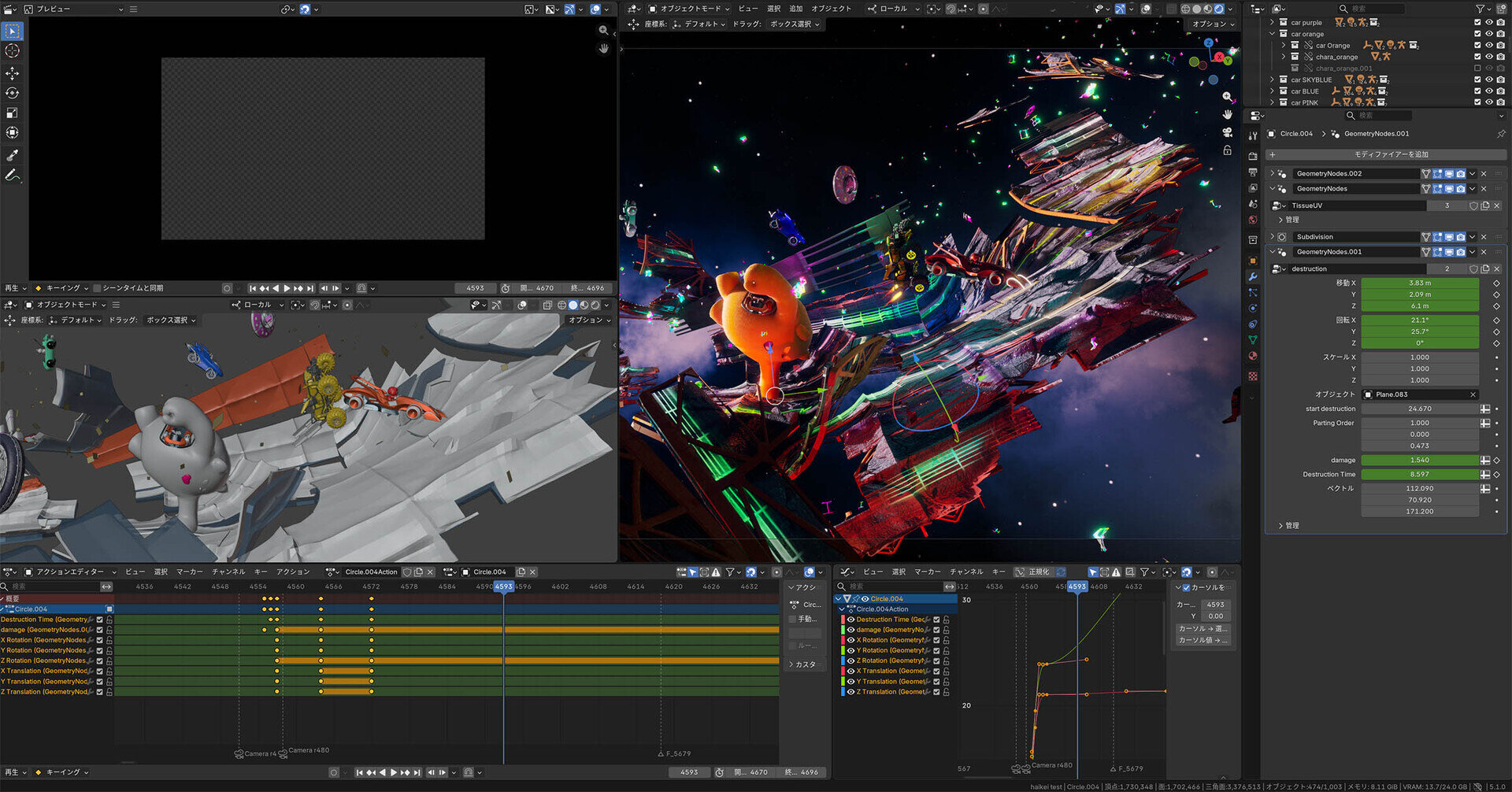The width and height of the screenshot is (1512, 792).
Task: Select the Move tool in left toolbar
Action: [x=13, y=73]
